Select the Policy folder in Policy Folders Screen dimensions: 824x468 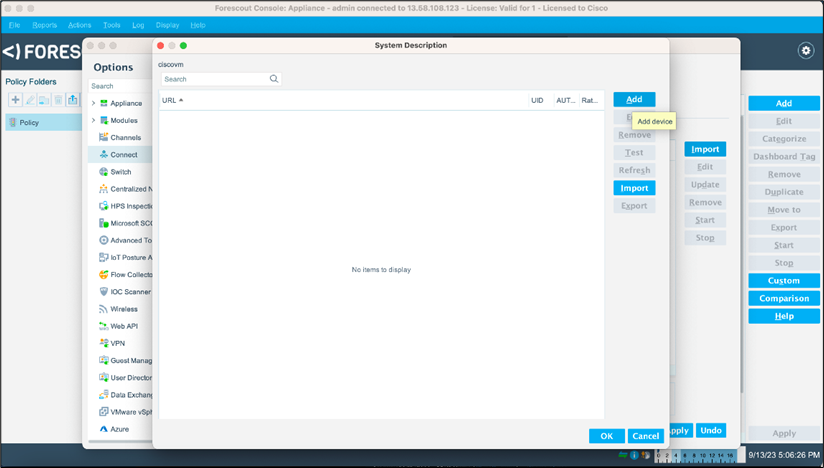pyautogui.click(x=43, y=122)
